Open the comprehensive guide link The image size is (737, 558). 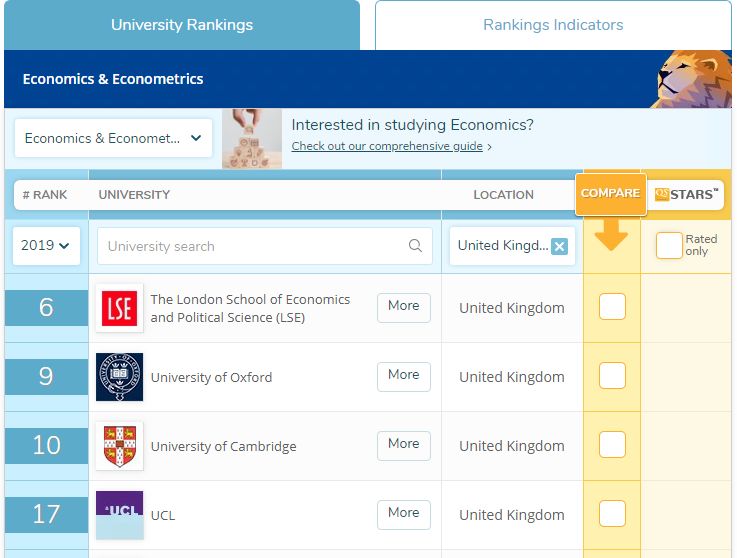click(x=387, y=146)
